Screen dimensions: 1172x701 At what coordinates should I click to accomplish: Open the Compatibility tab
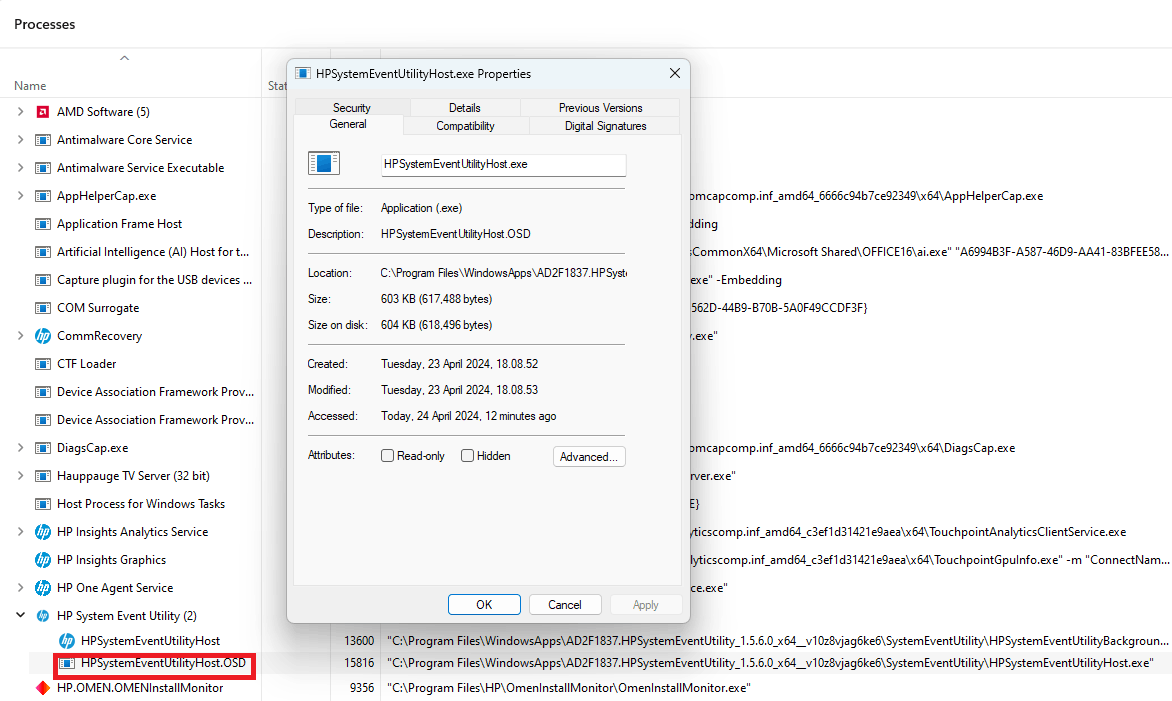[x=465, y=126]
